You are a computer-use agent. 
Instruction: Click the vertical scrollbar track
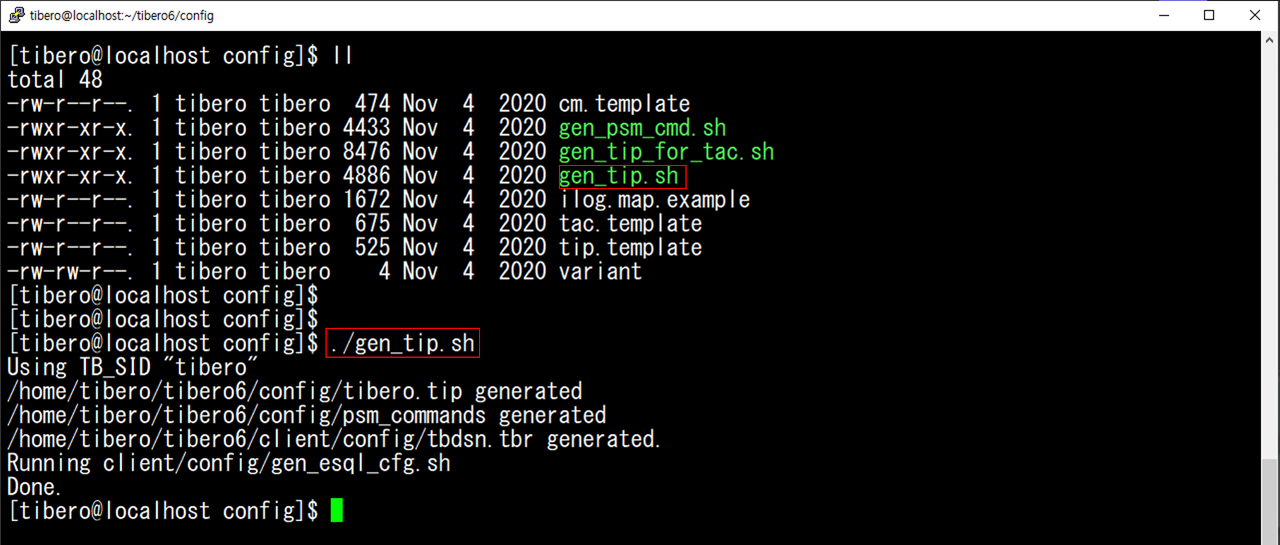(1270, 288)
